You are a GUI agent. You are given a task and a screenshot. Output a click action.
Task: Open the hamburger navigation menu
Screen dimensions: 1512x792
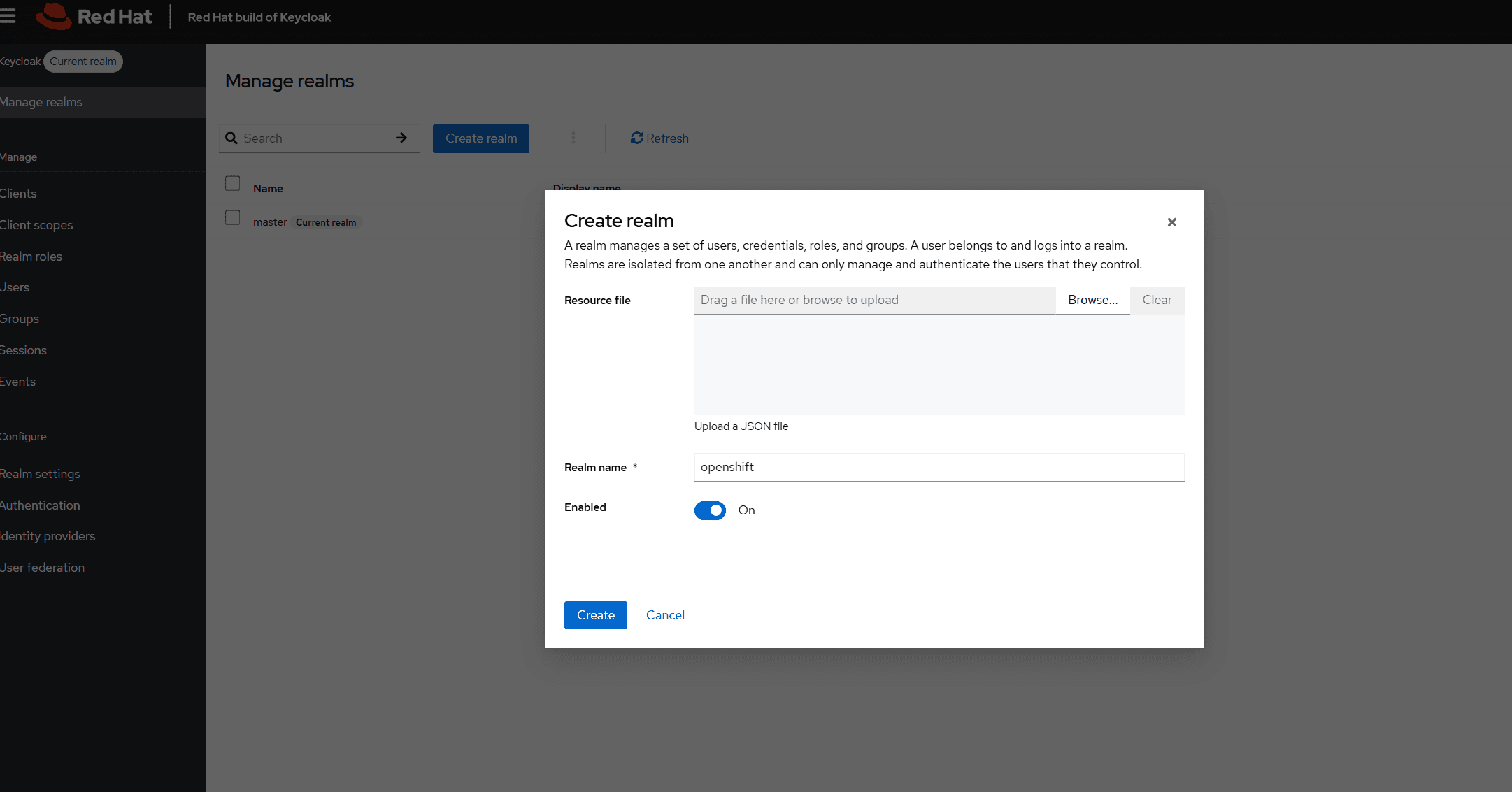pos(8,16)
